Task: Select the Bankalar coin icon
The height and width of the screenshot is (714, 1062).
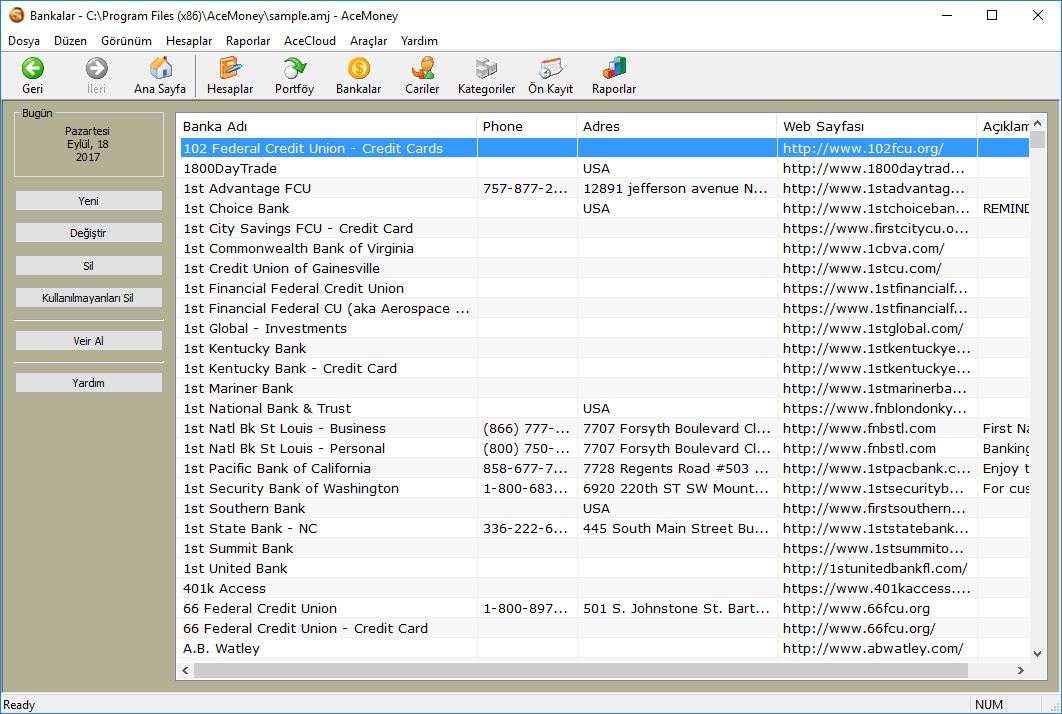Action: pyautogui.click(x=358, y=68)
